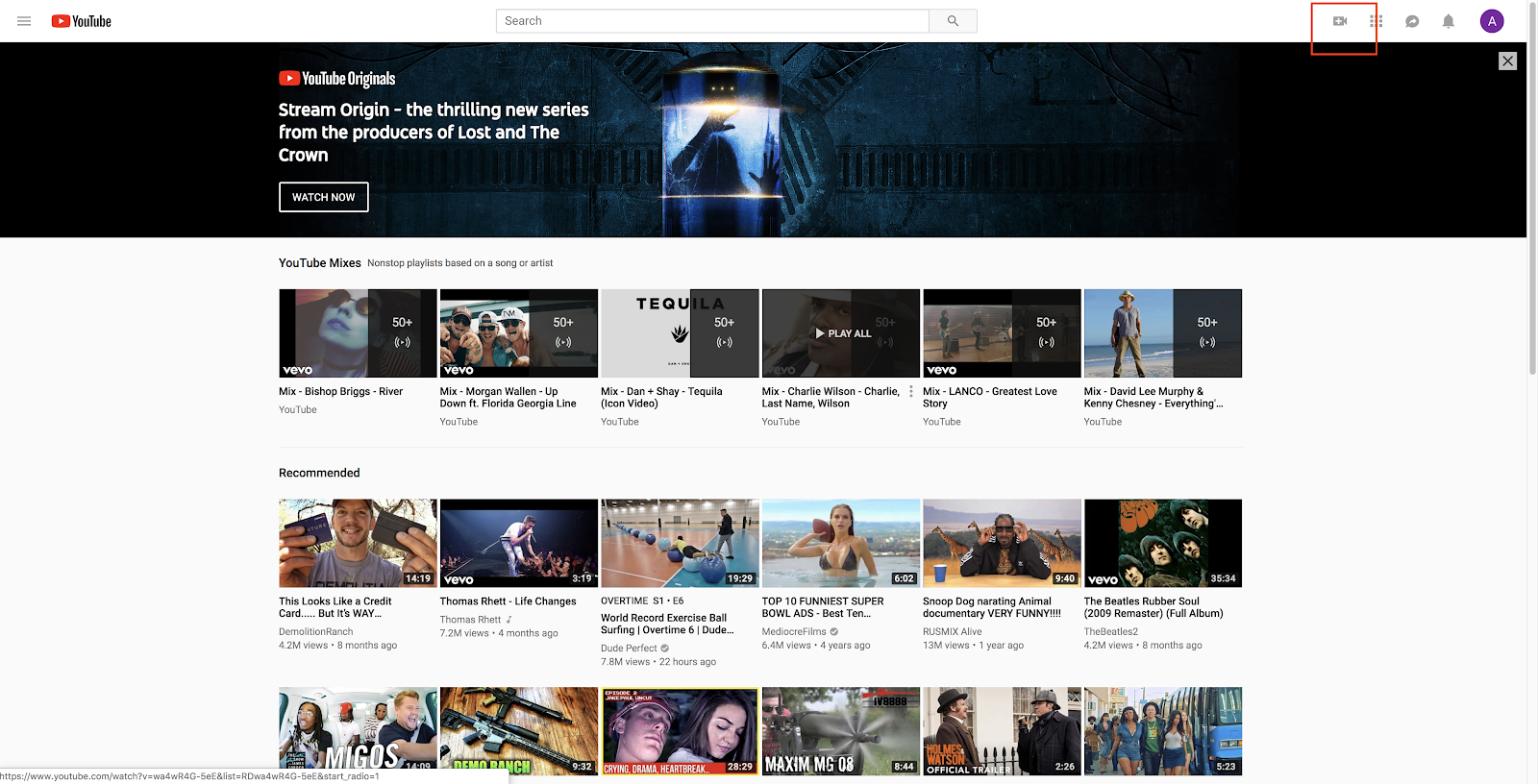This screenshot has width=1538, height=784.
Task: Open the YouTube apps grid
Action: (x=1377, y=21)
